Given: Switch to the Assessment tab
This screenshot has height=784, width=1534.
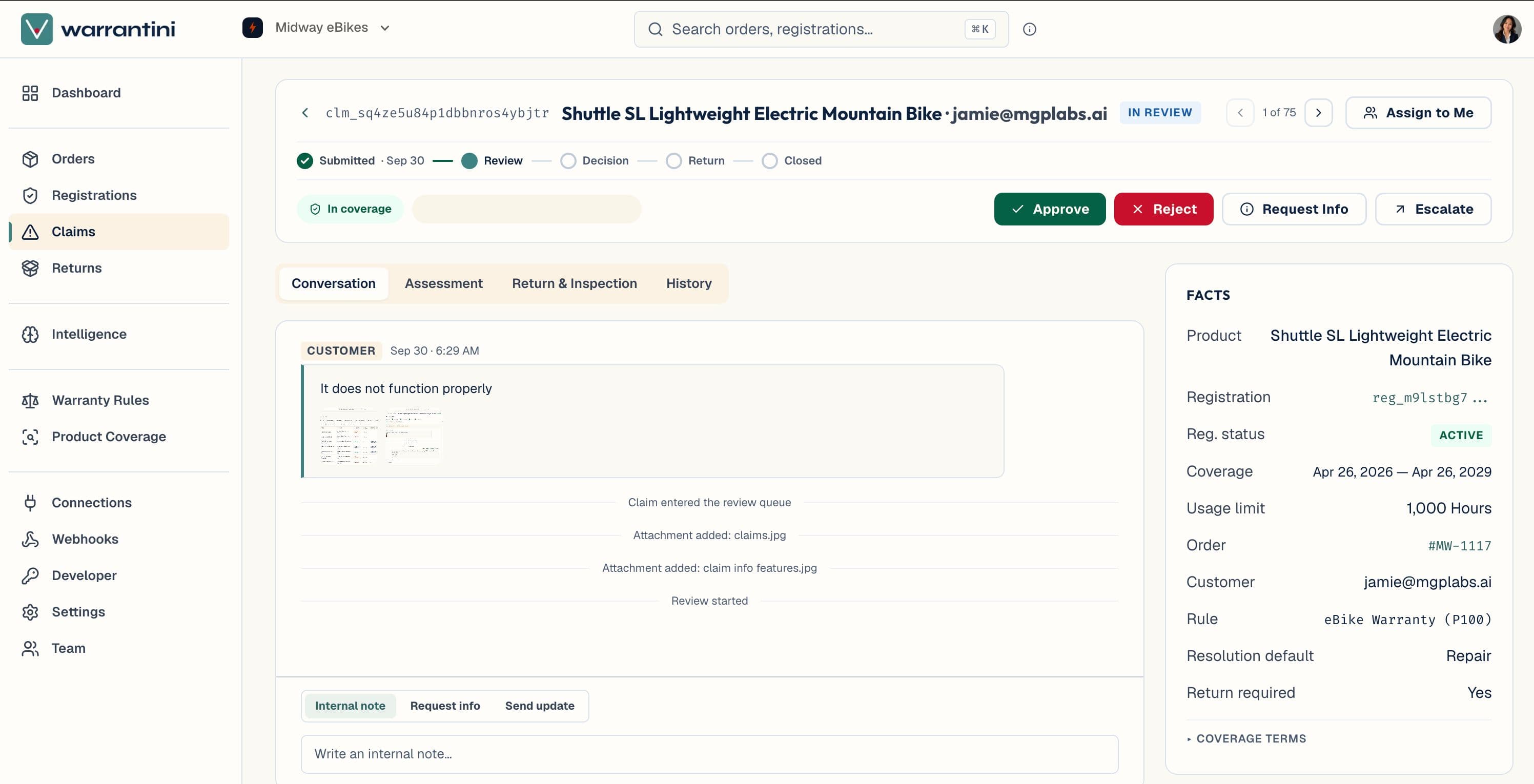Looking at the screenshot, I should [444, 283].
